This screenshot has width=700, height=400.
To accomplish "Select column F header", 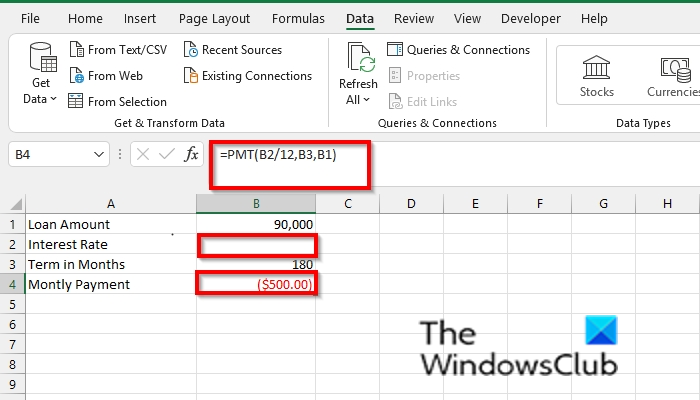I will 539,204.
